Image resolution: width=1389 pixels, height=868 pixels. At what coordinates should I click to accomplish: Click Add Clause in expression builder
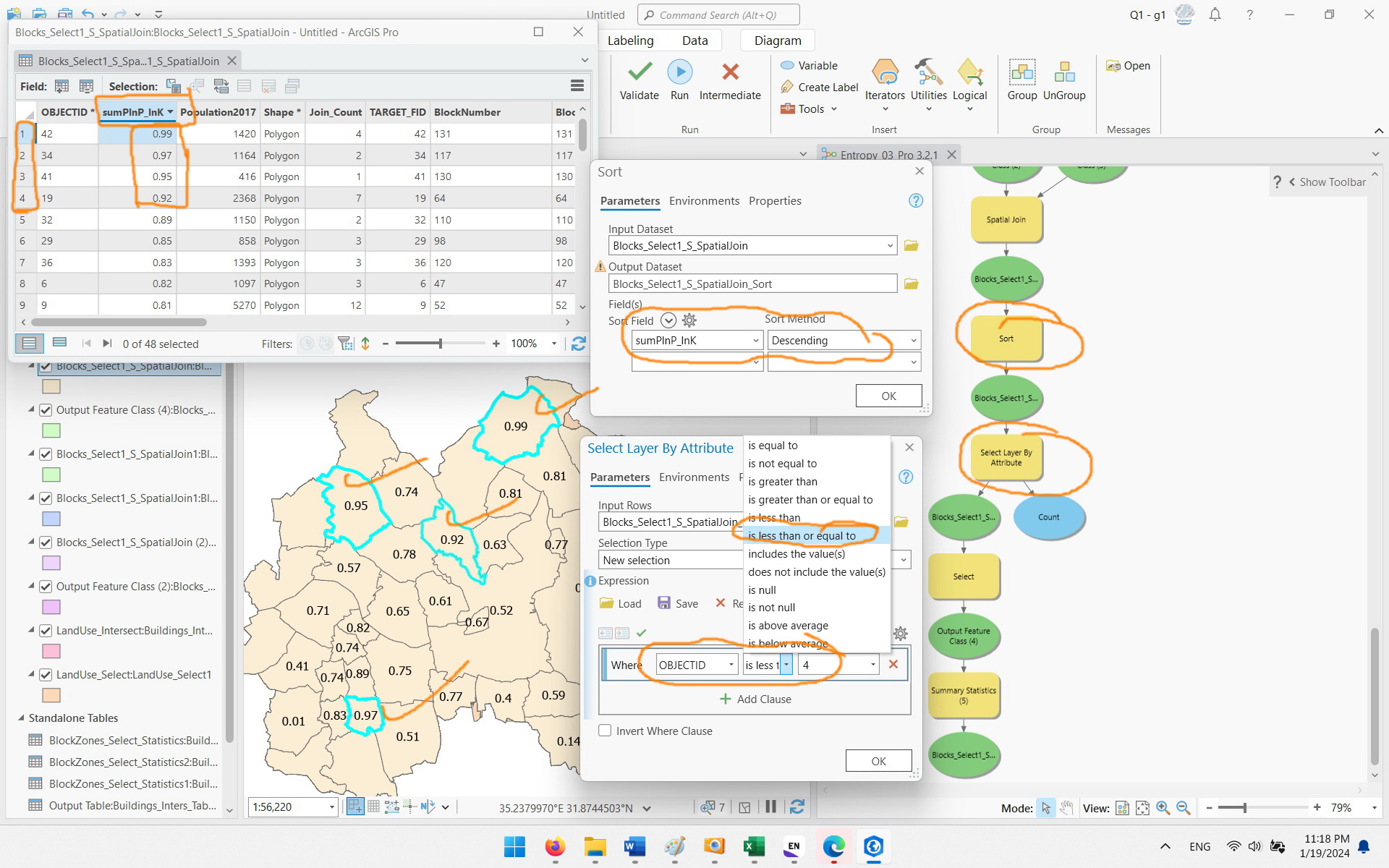755,699
